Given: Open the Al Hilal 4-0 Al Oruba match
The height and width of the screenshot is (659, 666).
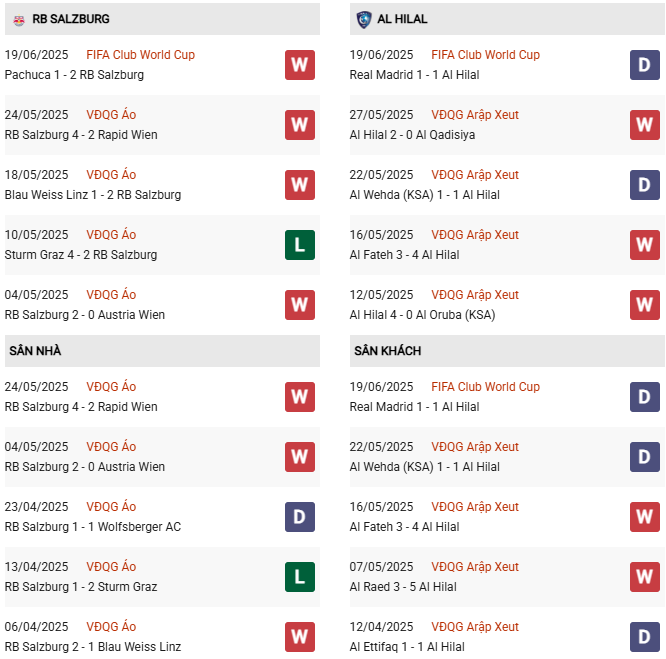Looking at the screenshot, I should click(x=423, y=315).
